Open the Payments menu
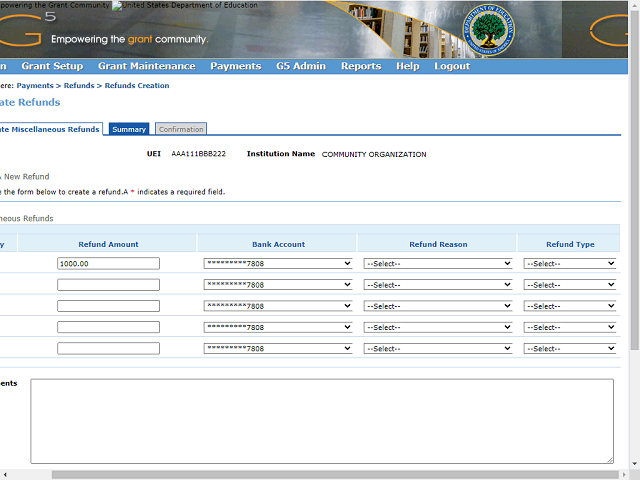640x480 pixels. click(x=235, y=66)
